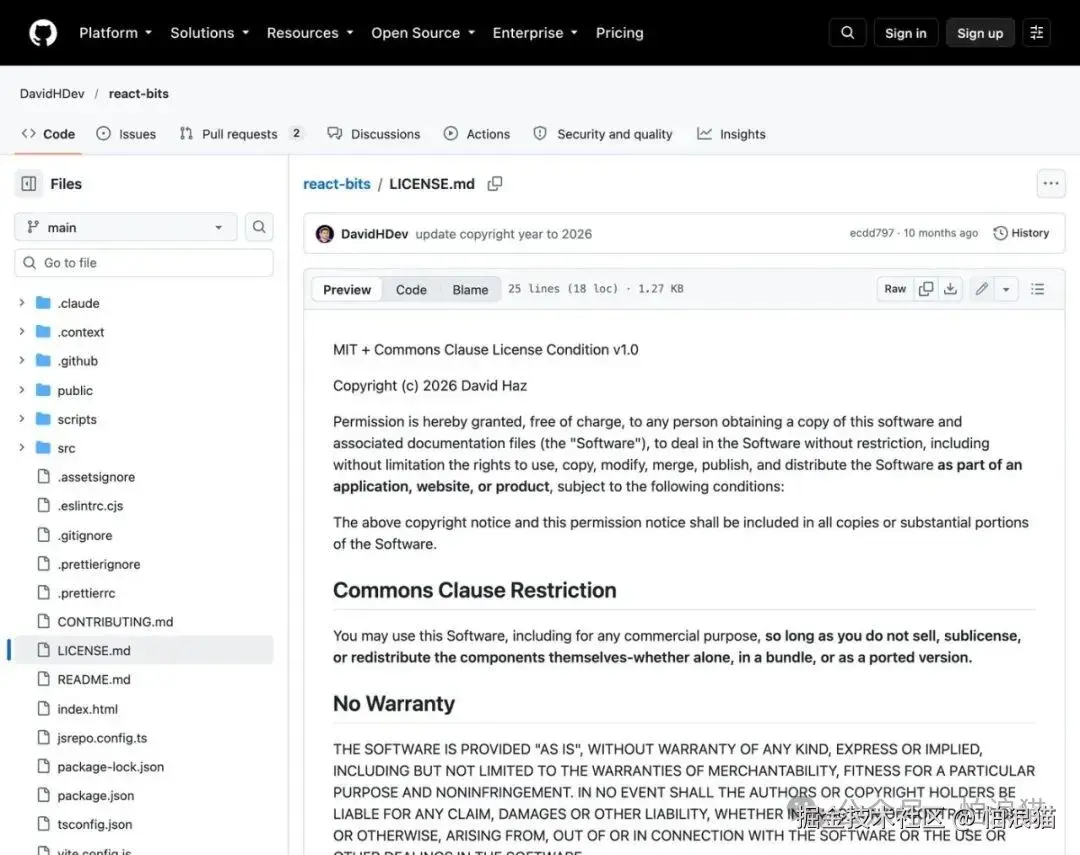Open the .eslintrc.cjs file
Image resolution: width=1080 pixels, height=855 pixels.
click(x=90, y=506)
